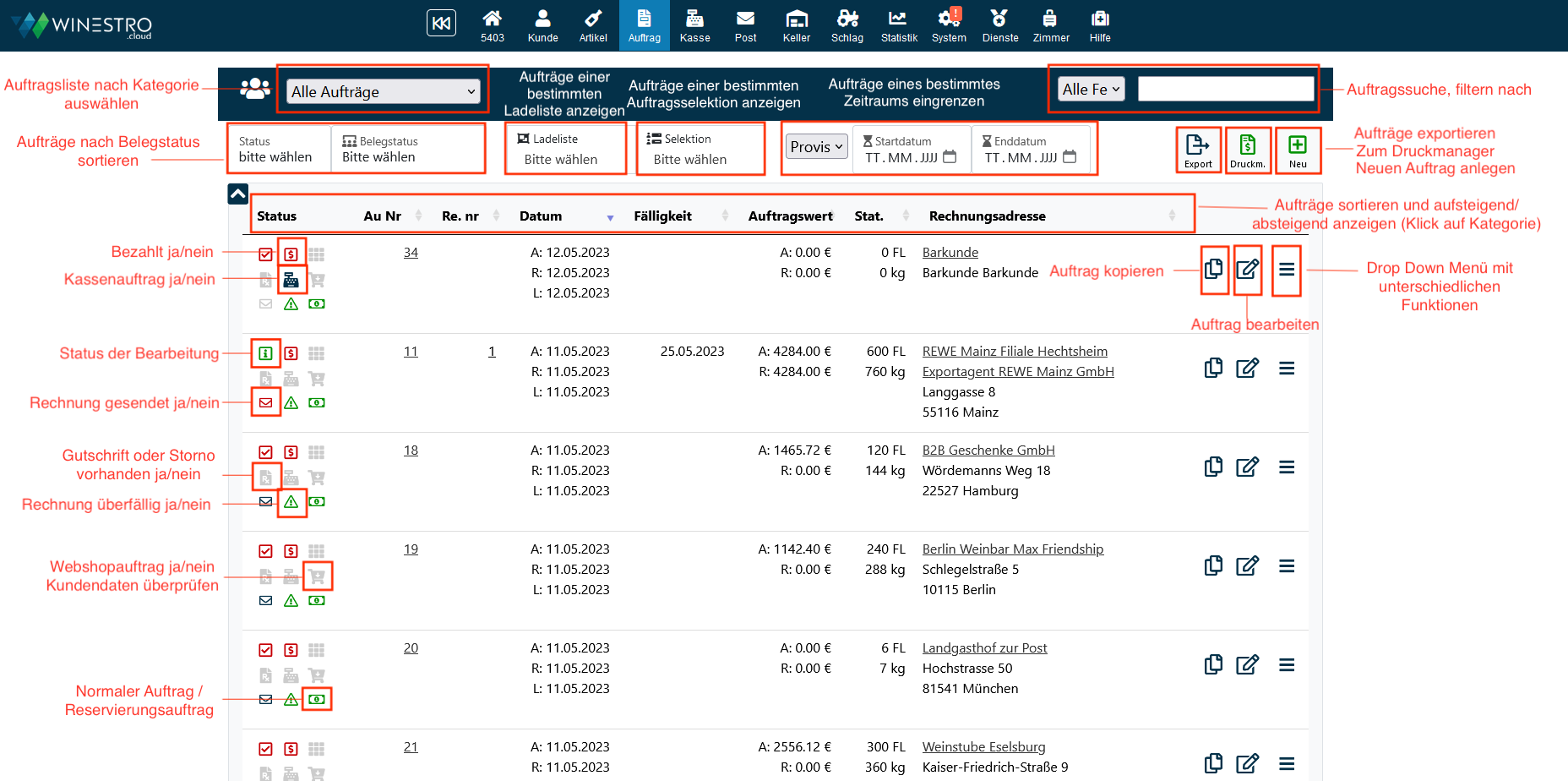The width and height of the screenshot is (1568, 781).
Task: Open the Alle Fe search filter dropdown
Action: click(1091, 89)
